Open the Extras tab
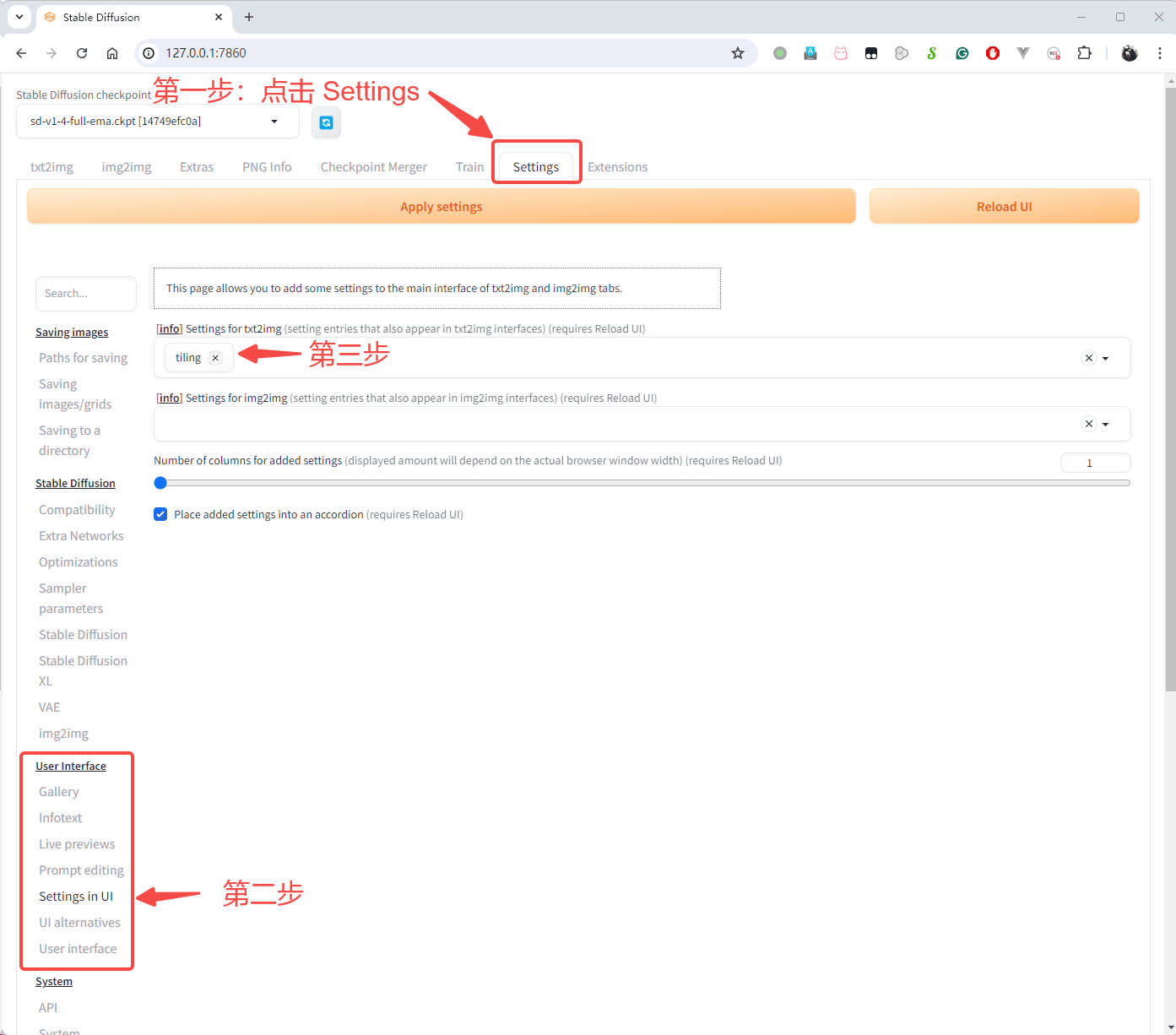1176x1035 pixels. pos(197,167)
